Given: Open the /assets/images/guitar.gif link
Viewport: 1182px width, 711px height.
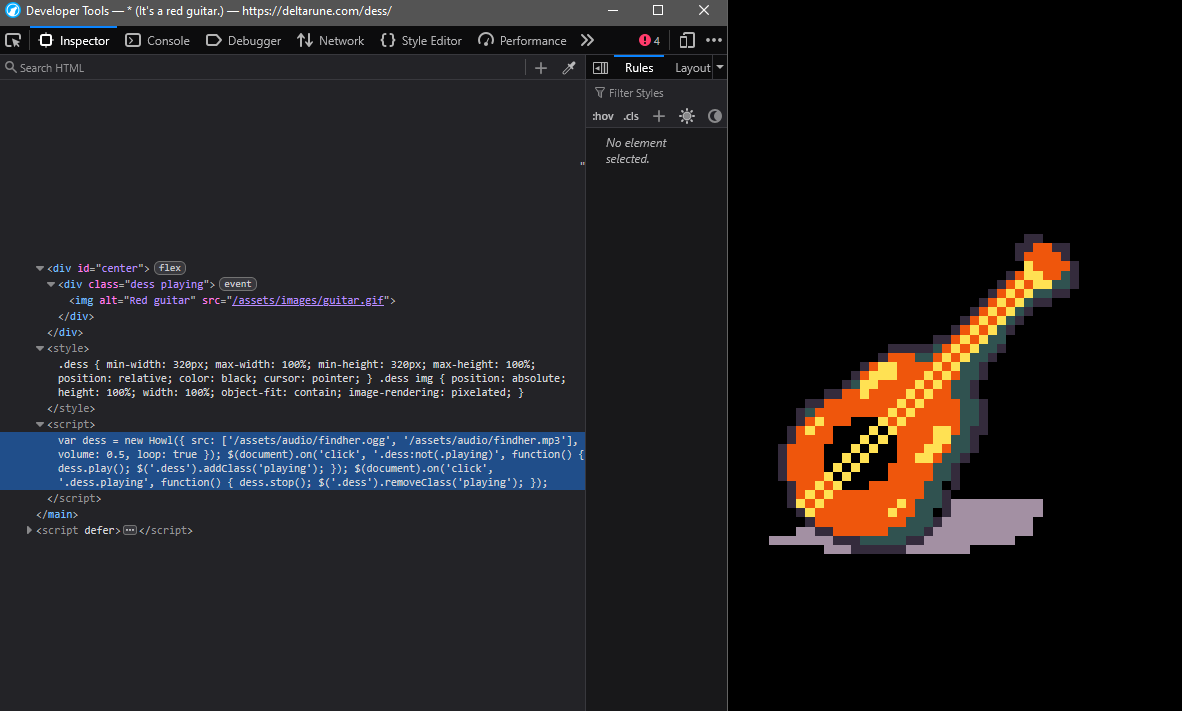Looking at the screenshot, I should (x=308, y=300).
